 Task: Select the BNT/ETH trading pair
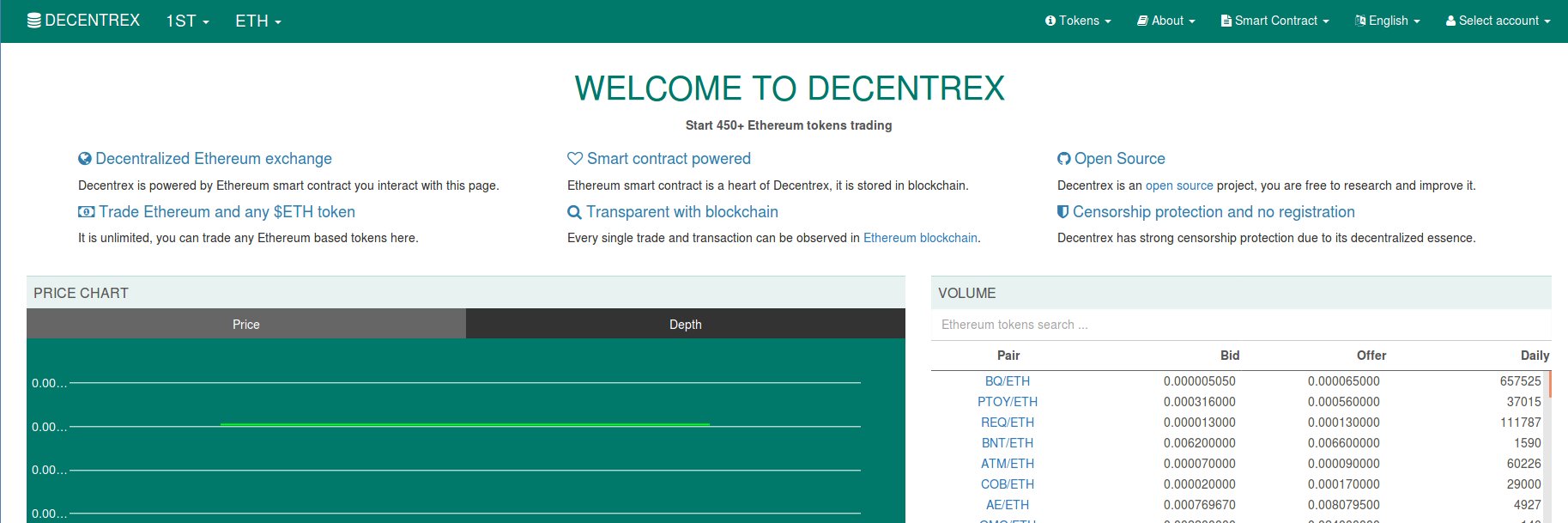(x=1008, y=443)
